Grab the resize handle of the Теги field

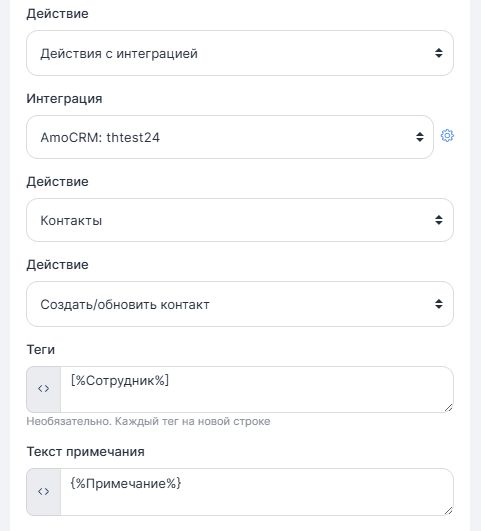pos(448,408)
